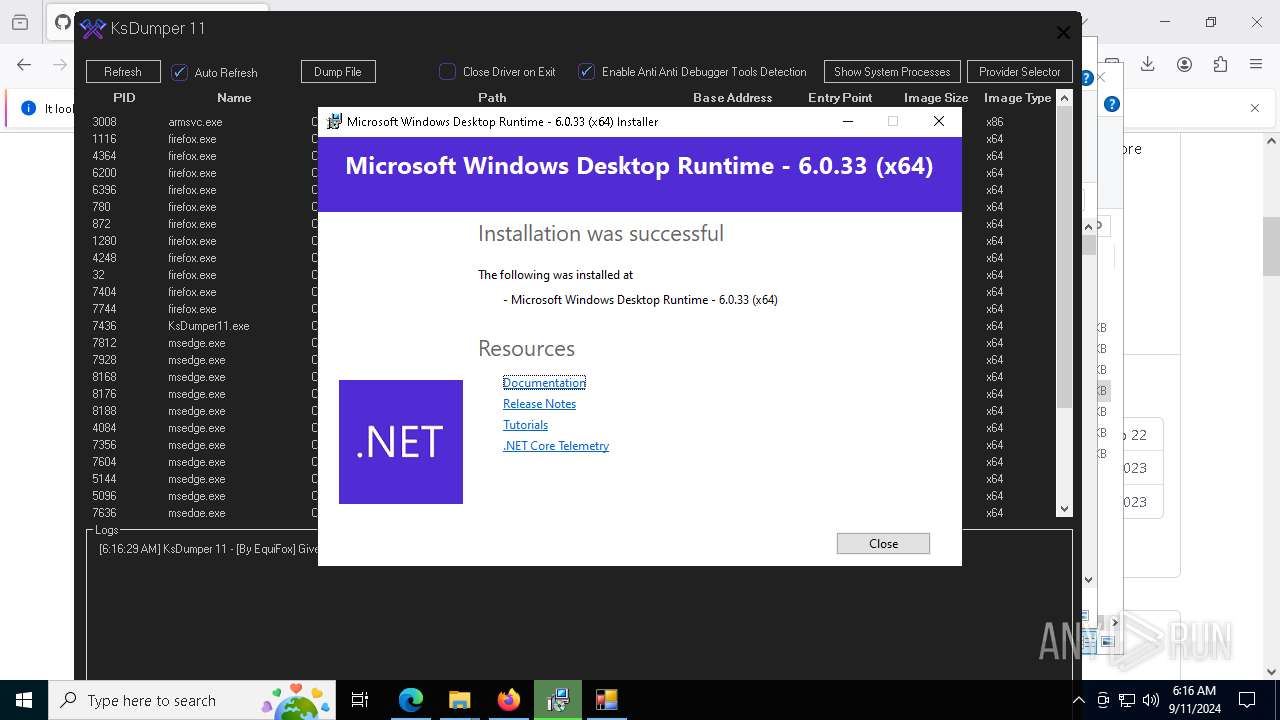Sort the process list by PID column header
The image size is (1280, 720).
124,98
